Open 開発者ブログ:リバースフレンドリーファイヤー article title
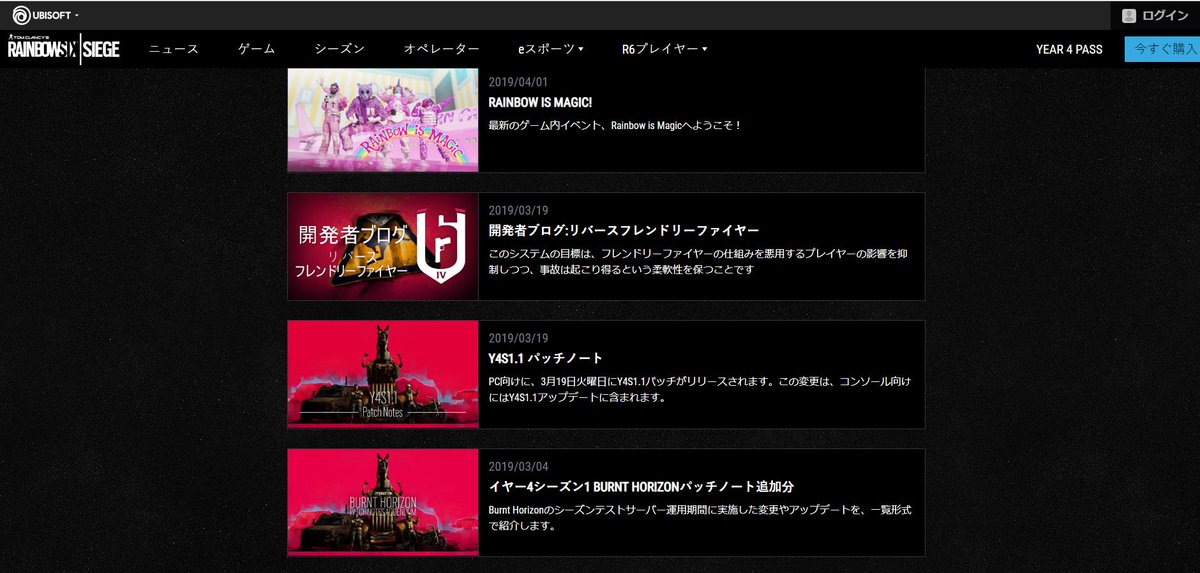 pyautogui.click(x=624, y=230)
